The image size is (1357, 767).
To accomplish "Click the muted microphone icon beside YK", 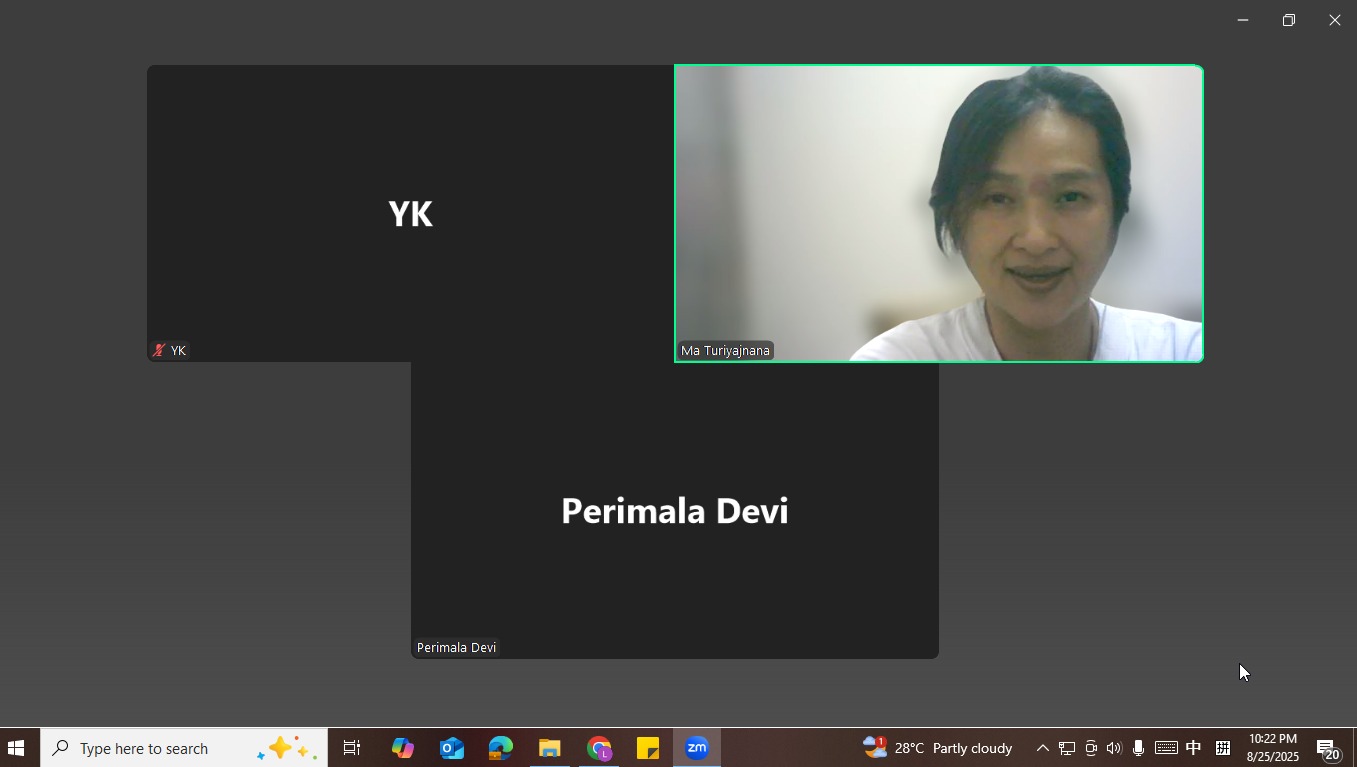I will click(x=158, y=351).
